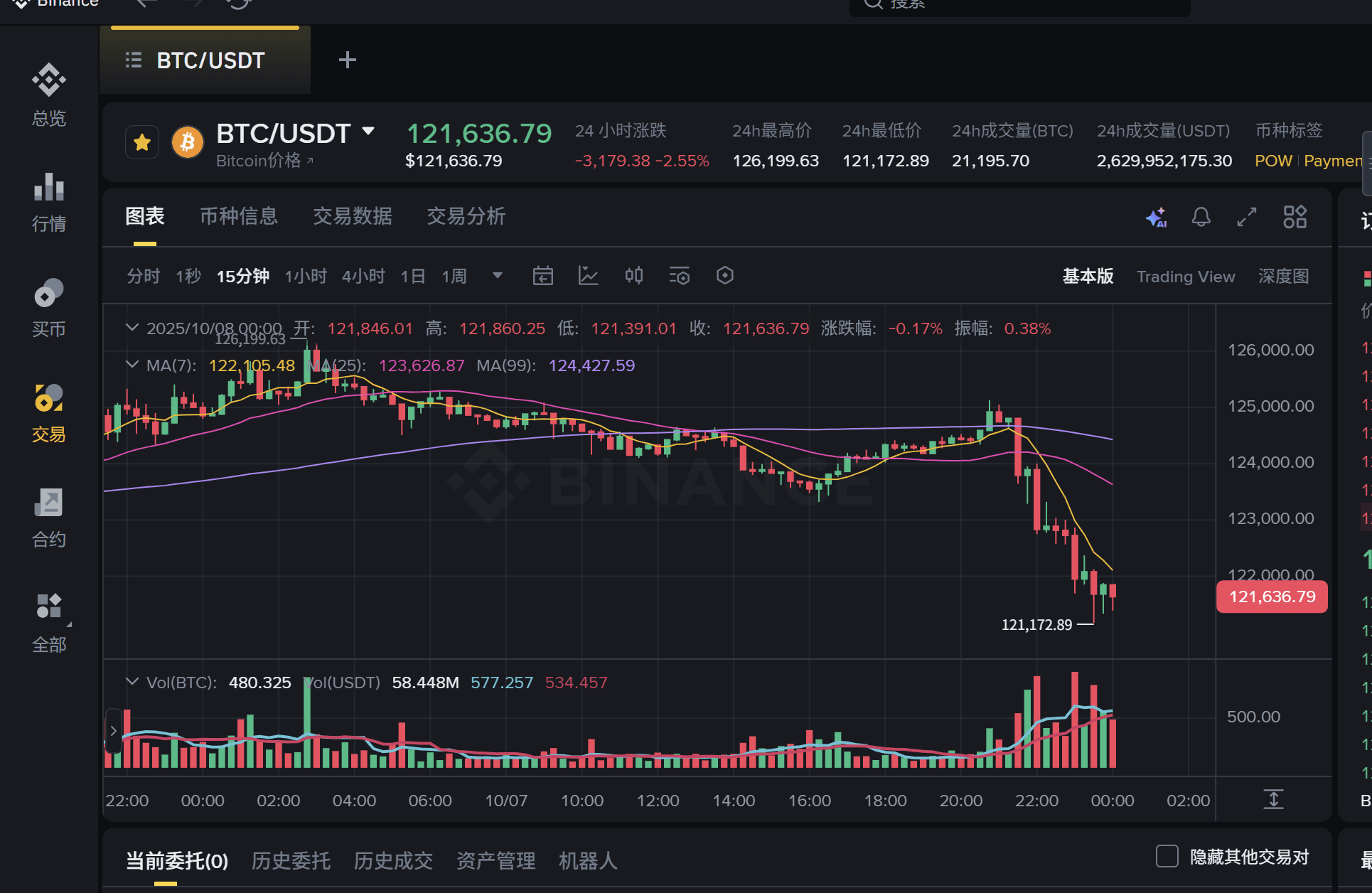Open the layout grid icon
Viewport: 1372px width, 893px height.
click(x=1295, y=217)
